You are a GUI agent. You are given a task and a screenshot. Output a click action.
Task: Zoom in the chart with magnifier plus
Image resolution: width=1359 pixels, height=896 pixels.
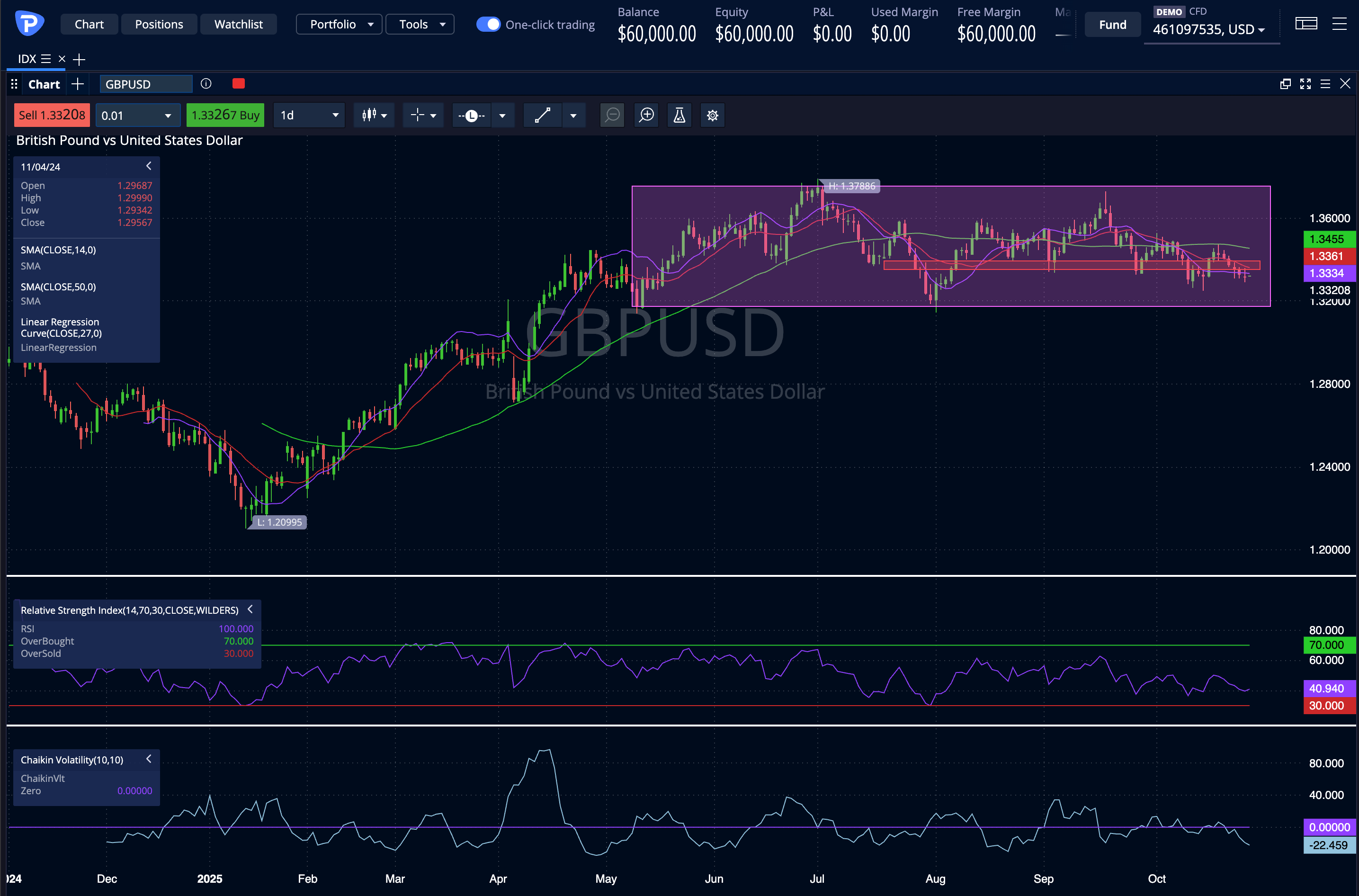click(647, 116)
